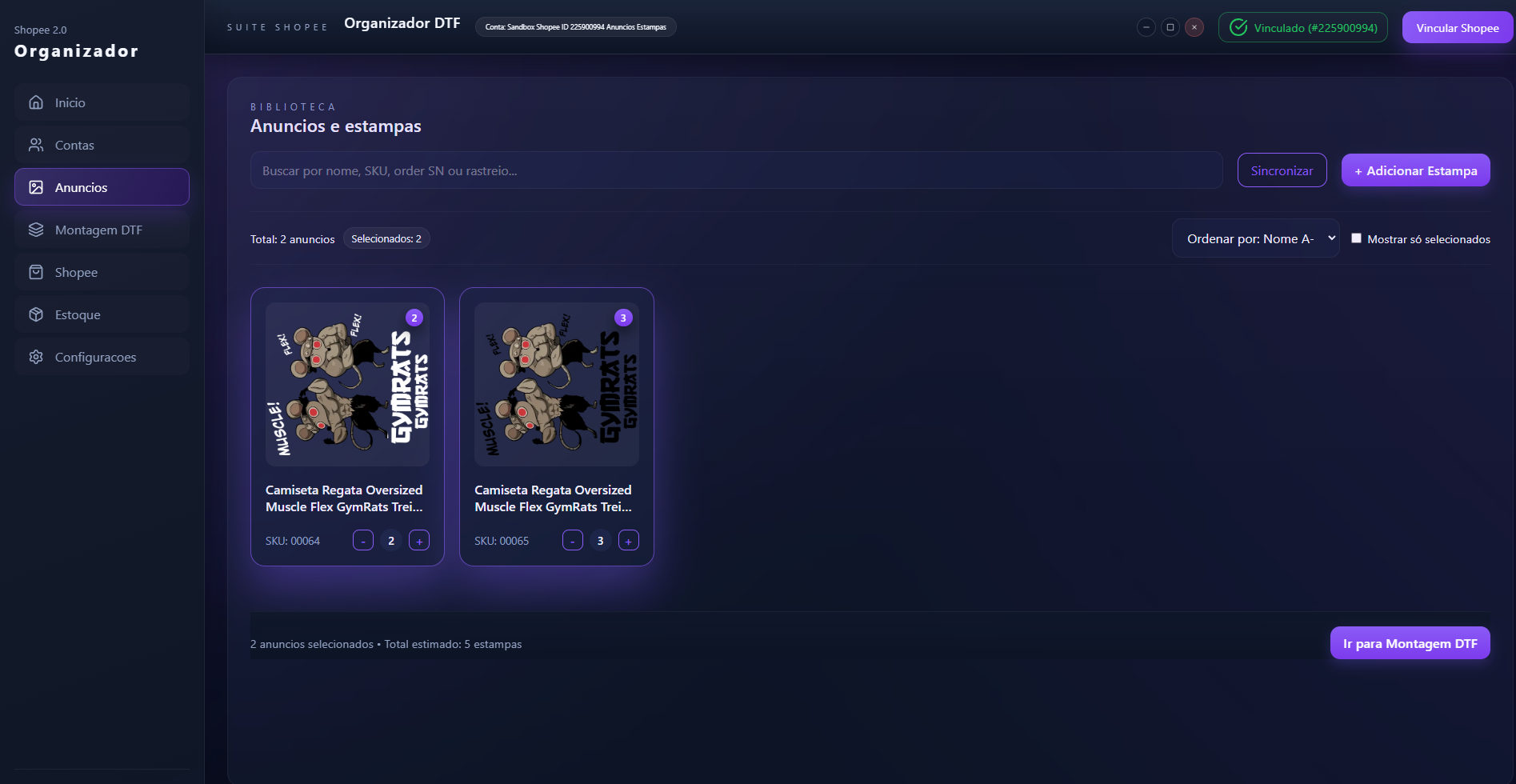Open Configuracoes gear icon
The height and width of the screenshot is (784, 1516).
[36, 357]
